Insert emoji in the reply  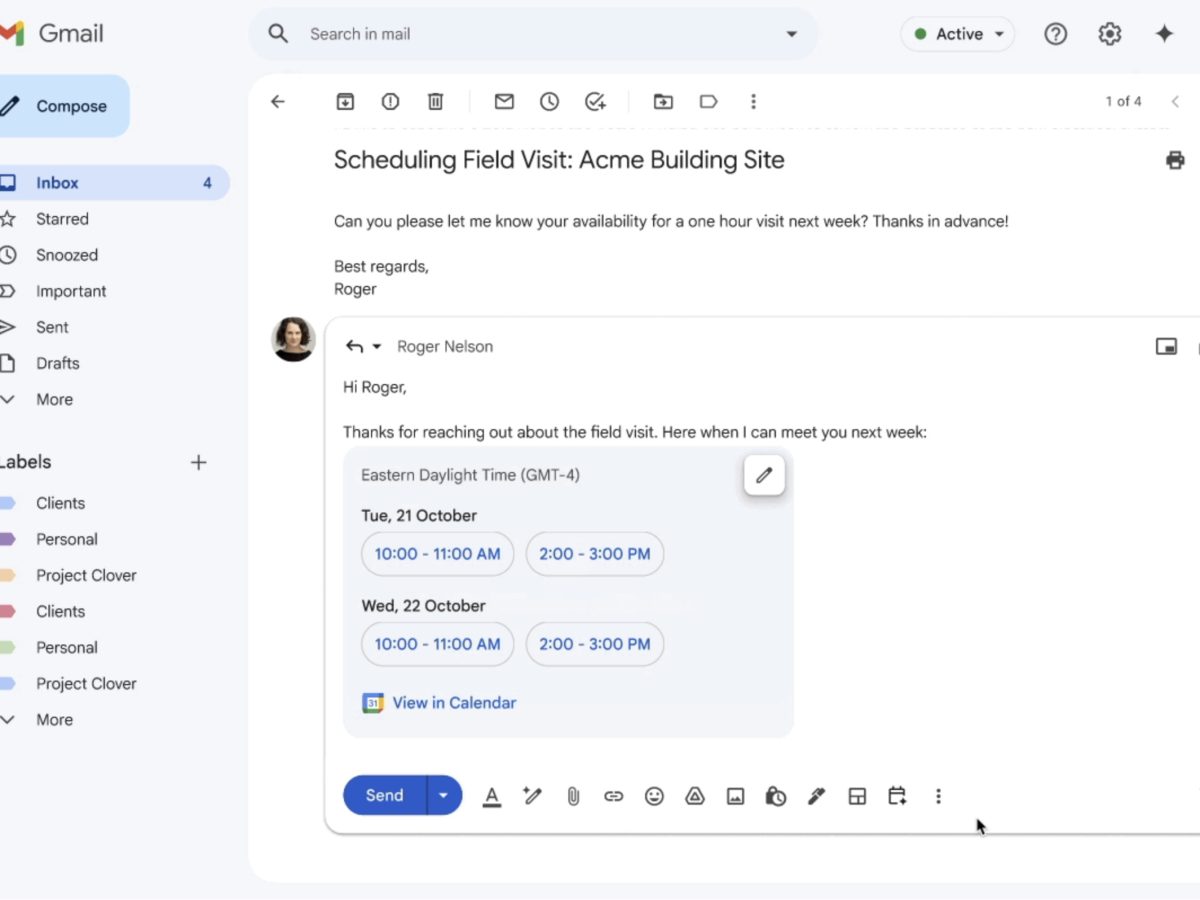point(654,796)
